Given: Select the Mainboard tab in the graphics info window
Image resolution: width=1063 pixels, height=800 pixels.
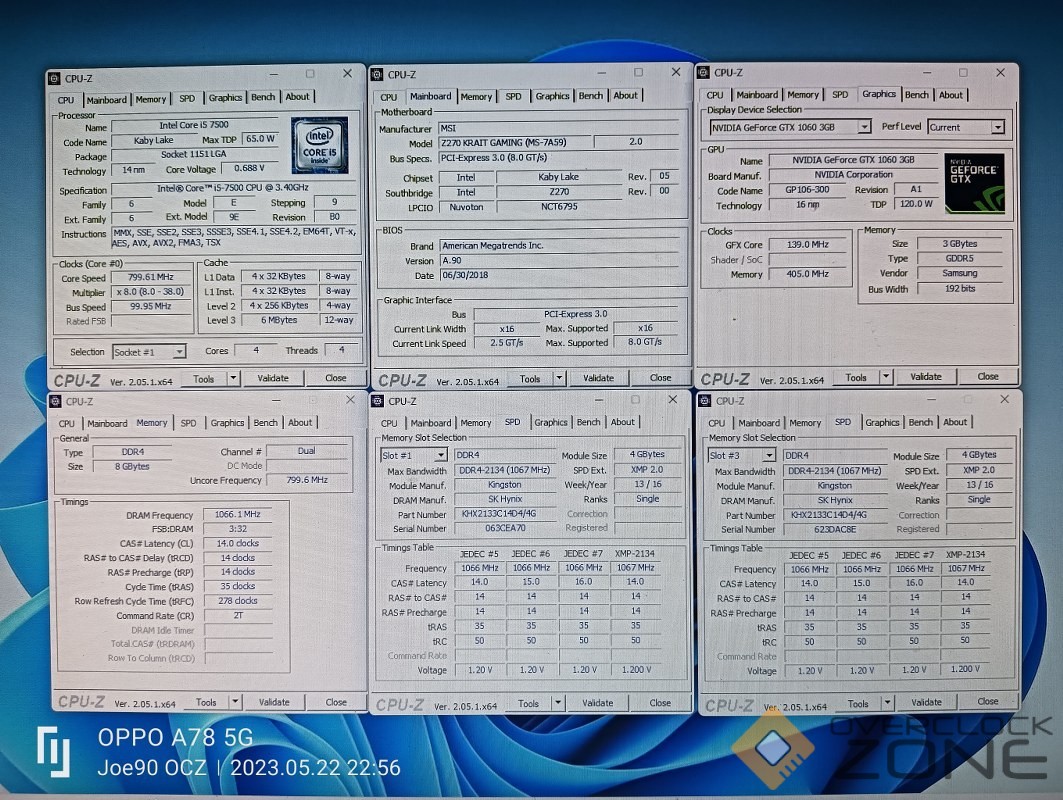Looking at the screenshot, I should 757,95.
